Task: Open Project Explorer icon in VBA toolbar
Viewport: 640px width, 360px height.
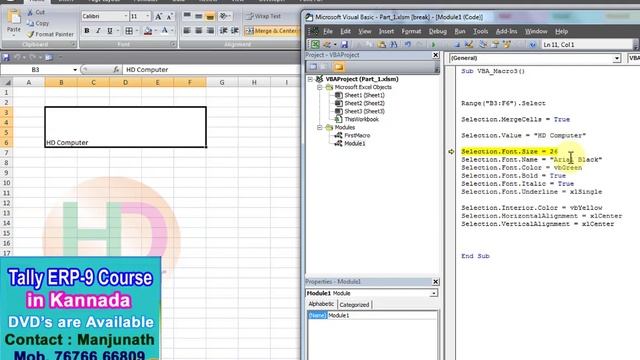Action: (x=483, y=44)
